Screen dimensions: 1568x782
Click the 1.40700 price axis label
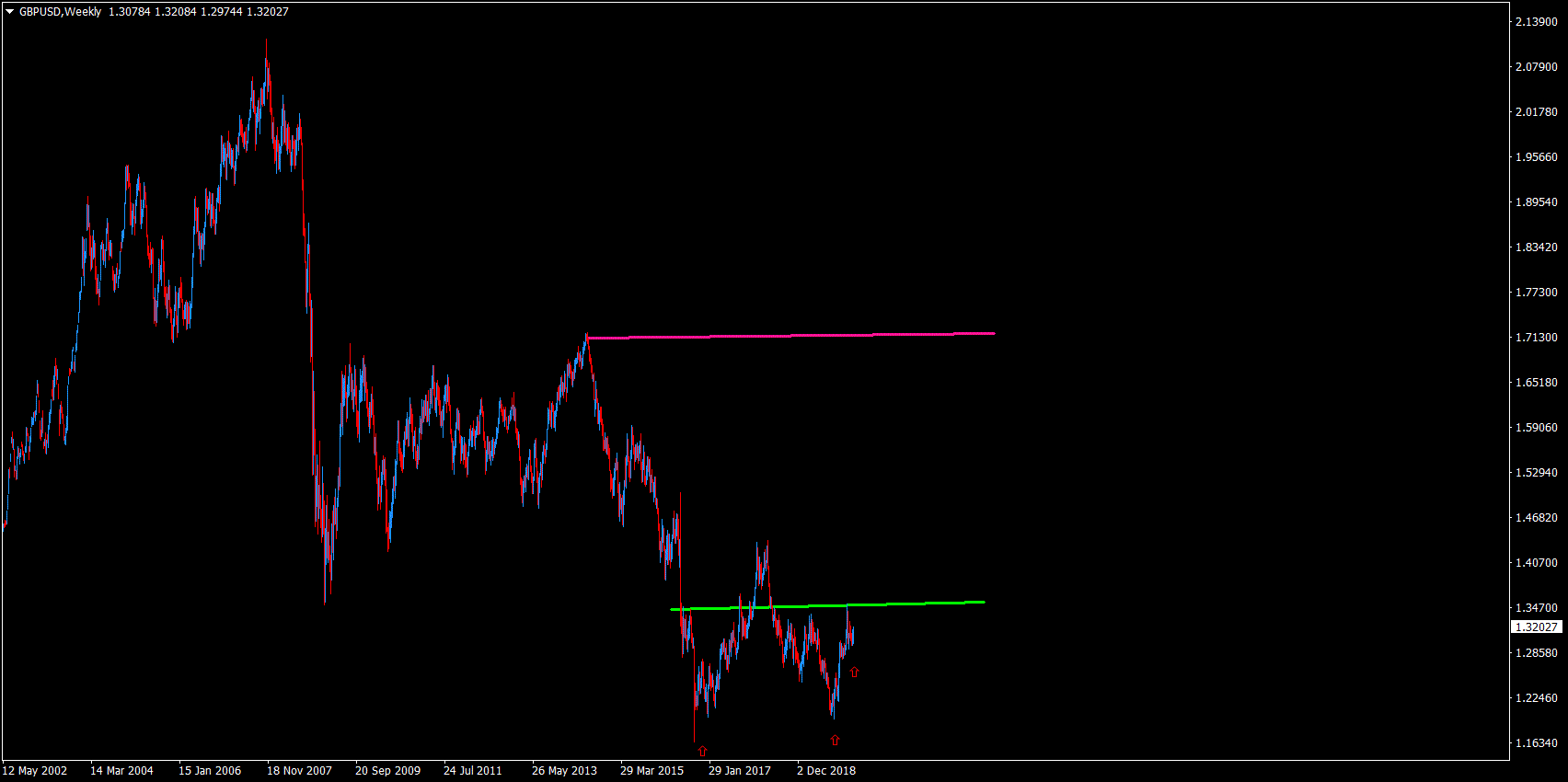[1537, 563]
